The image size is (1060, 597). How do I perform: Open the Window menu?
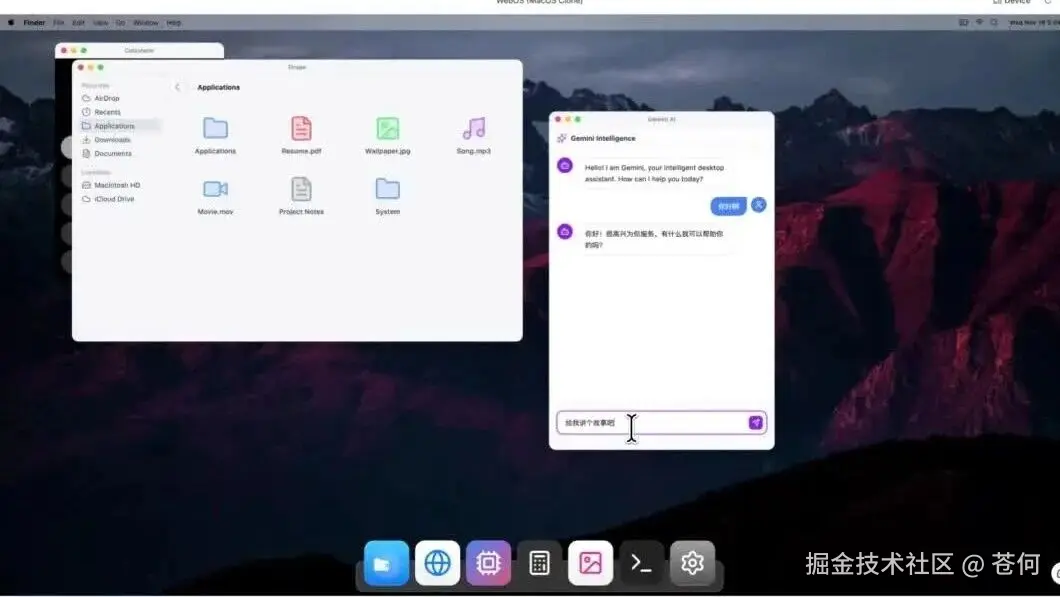point(146,22)
